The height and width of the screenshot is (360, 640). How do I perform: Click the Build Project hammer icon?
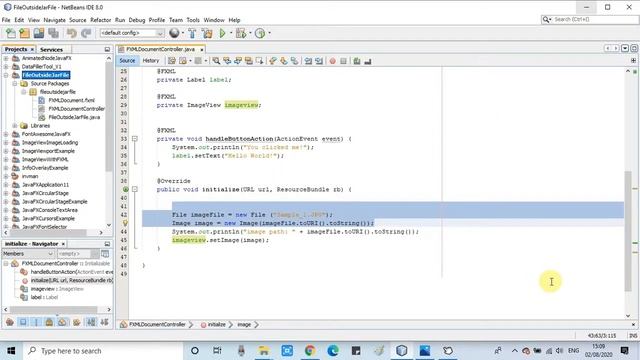[192, 33]
